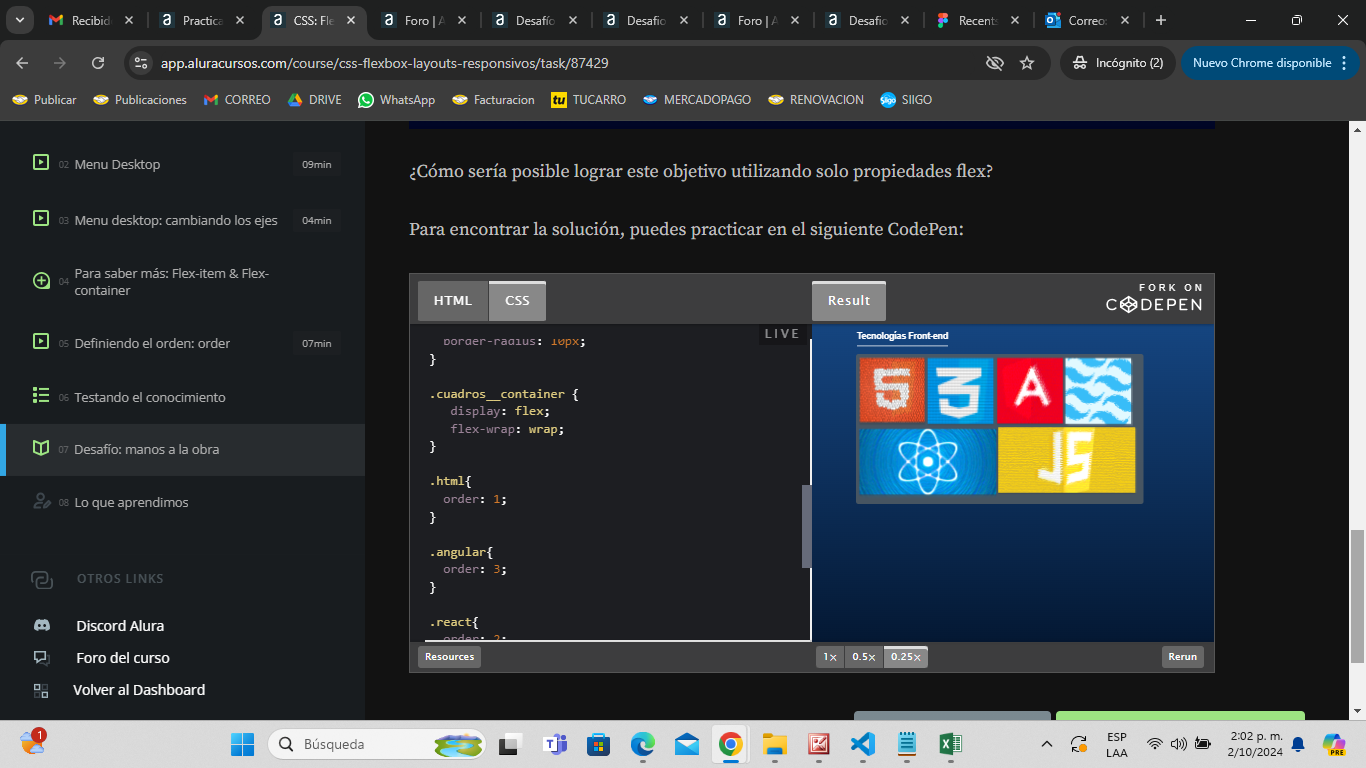Reload the current page
Screen dimensions: 1366x768
pyautogui.click(x=98, y=63)
